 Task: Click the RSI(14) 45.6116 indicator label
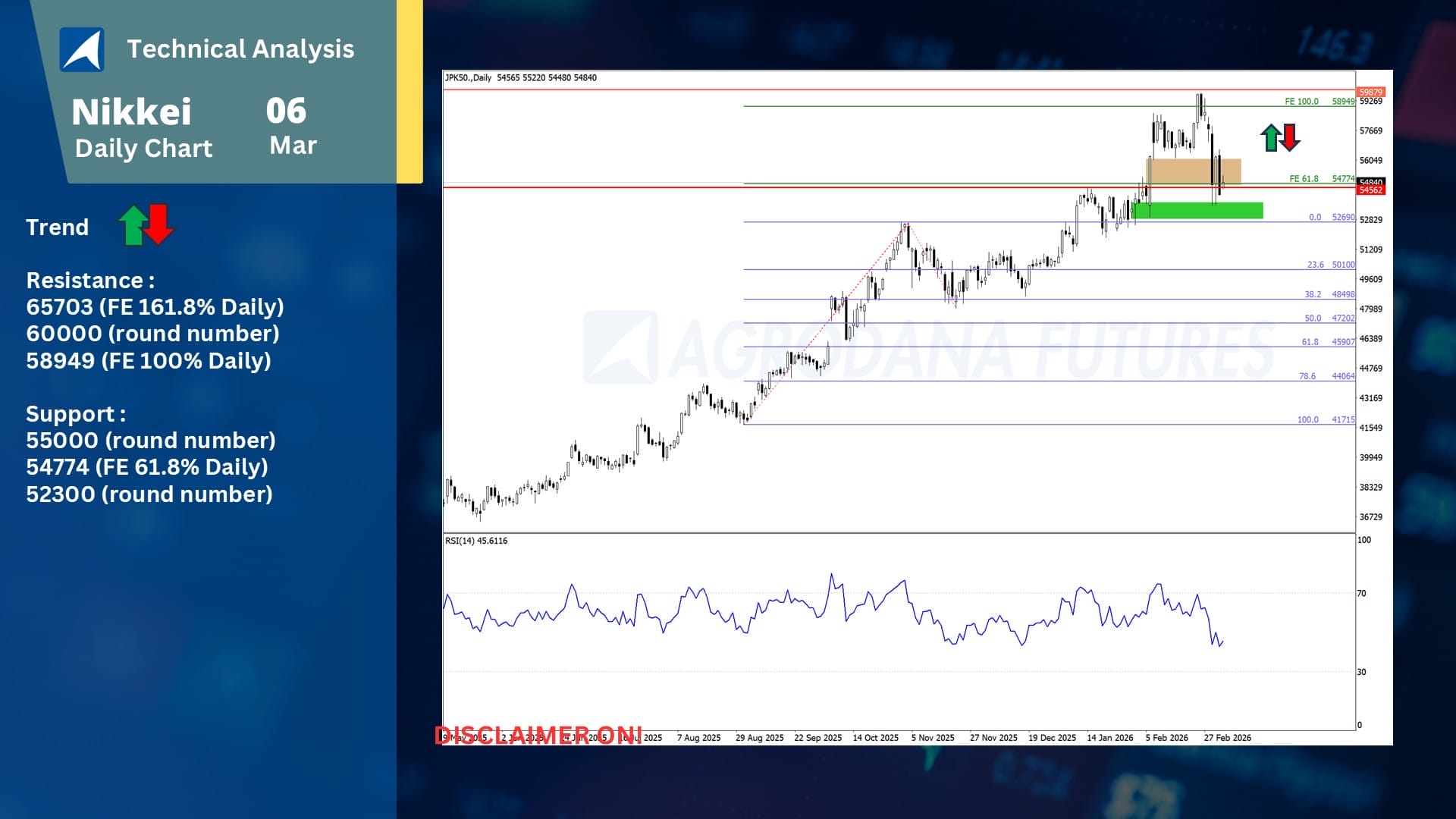[476, 541]
